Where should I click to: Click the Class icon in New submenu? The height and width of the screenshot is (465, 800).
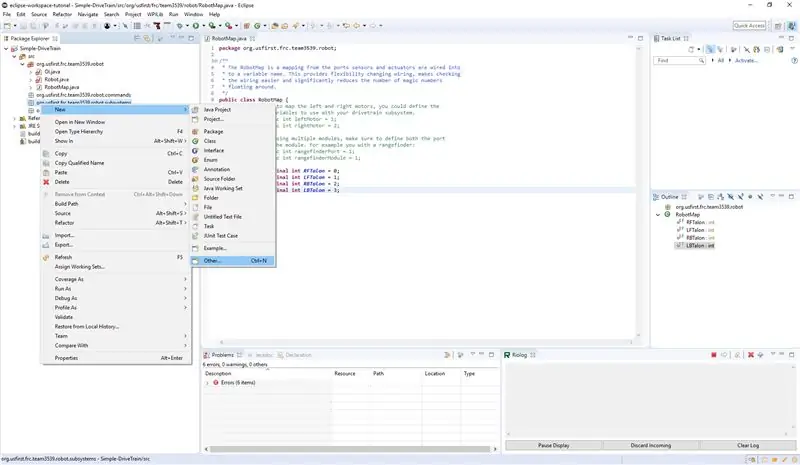[x=195, y=141]
